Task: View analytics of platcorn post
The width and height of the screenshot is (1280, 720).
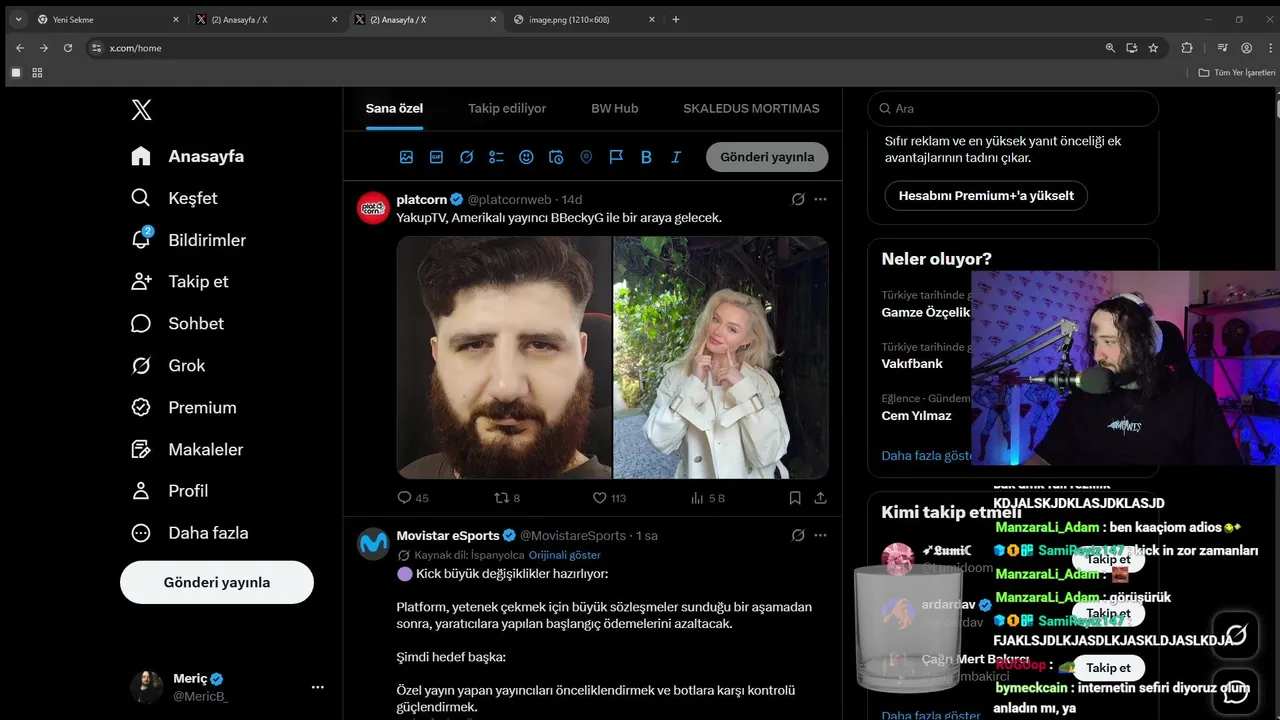Action: coord(708,497)
